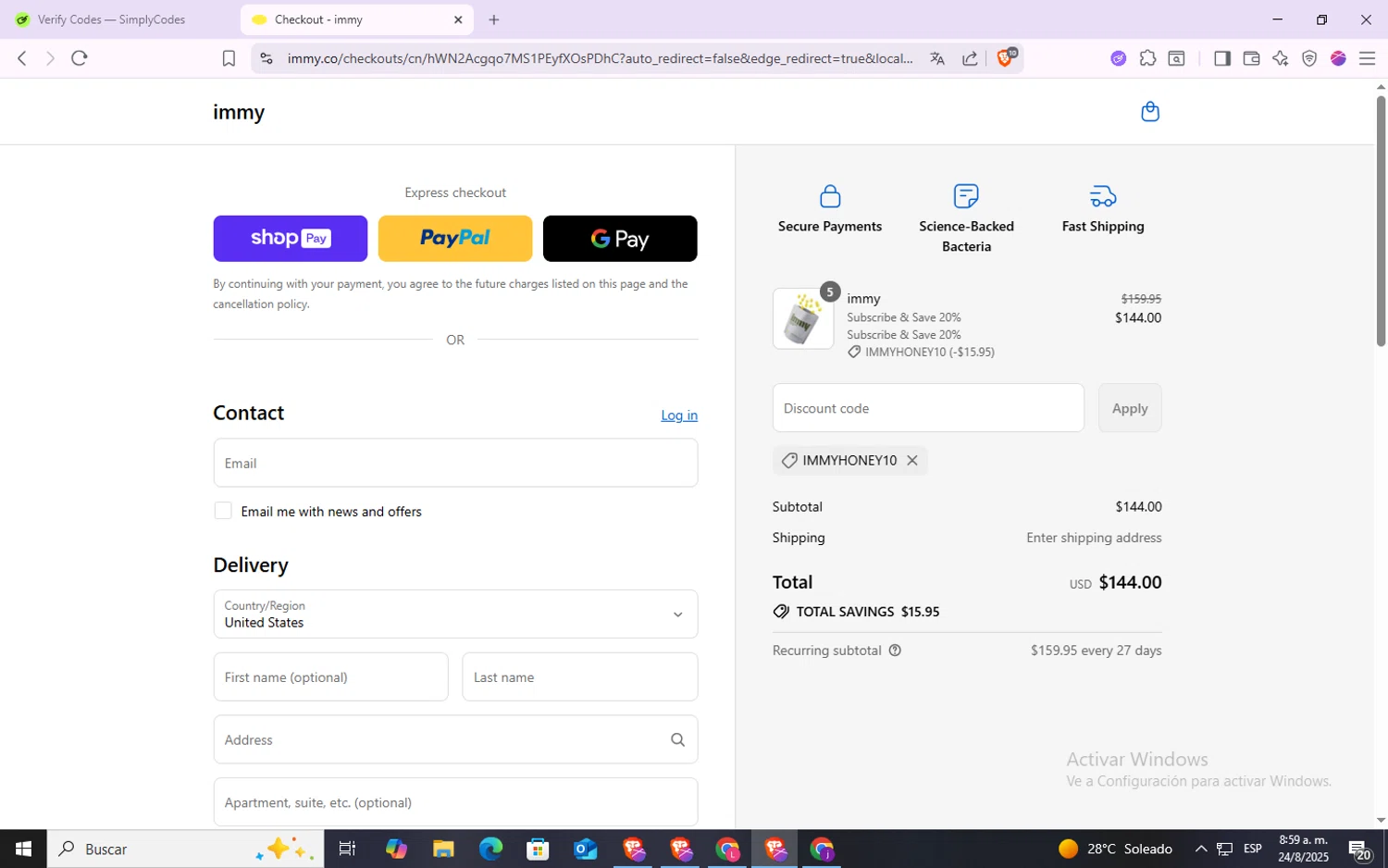Show hidden system tray icons
The image size is (1388, 868).
pos(1201,849)
